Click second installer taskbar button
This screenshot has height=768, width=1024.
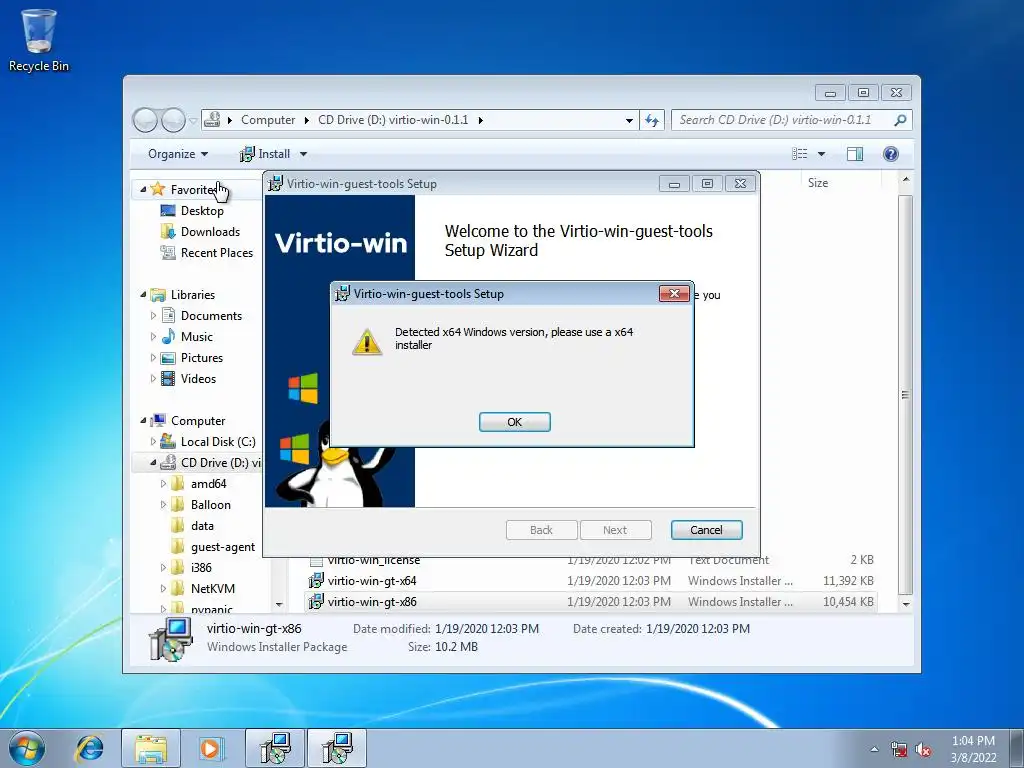click(337, 748)
